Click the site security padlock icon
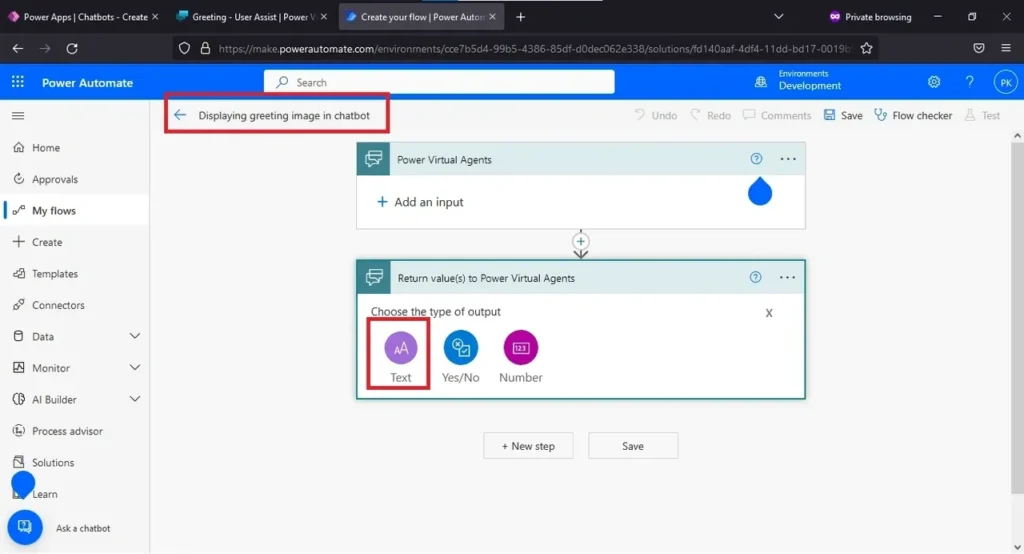Viewport: 1024px width, 554px height. click(x=205, y=48)
